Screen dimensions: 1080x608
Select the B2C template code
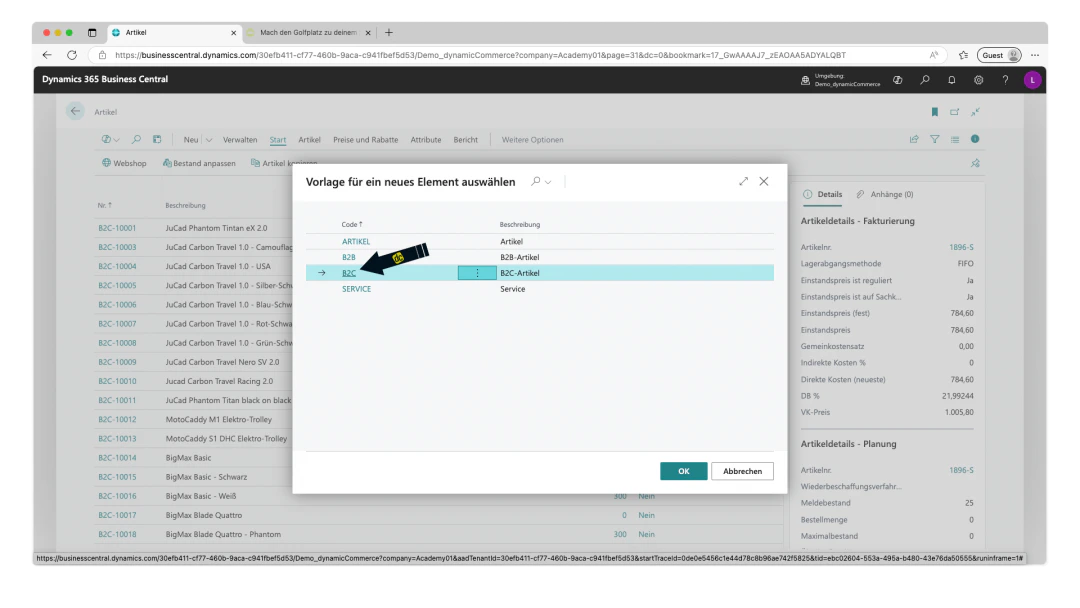pos(349,273)
